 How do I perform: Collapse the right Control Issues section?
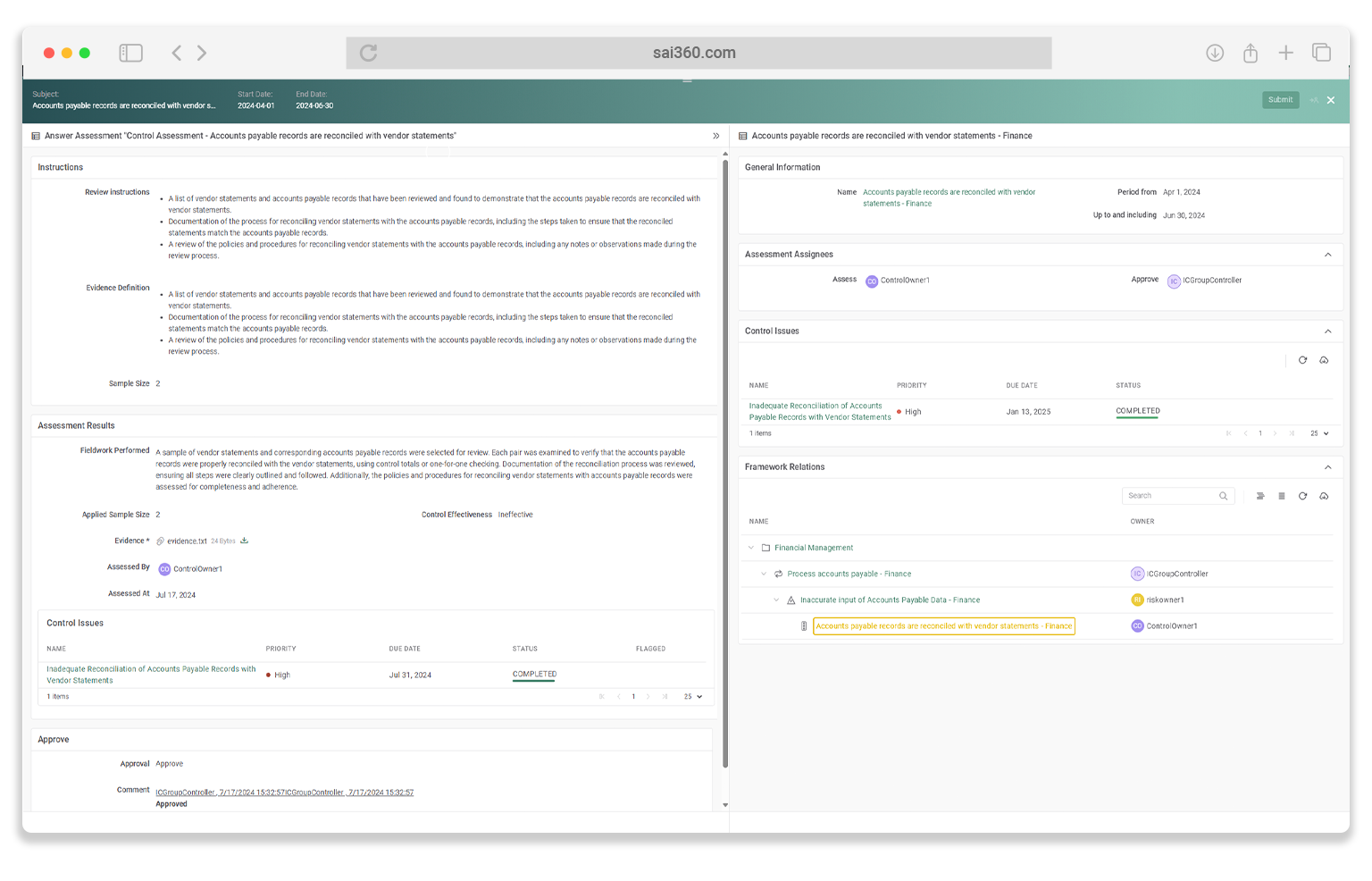[x=1328, y=331]
